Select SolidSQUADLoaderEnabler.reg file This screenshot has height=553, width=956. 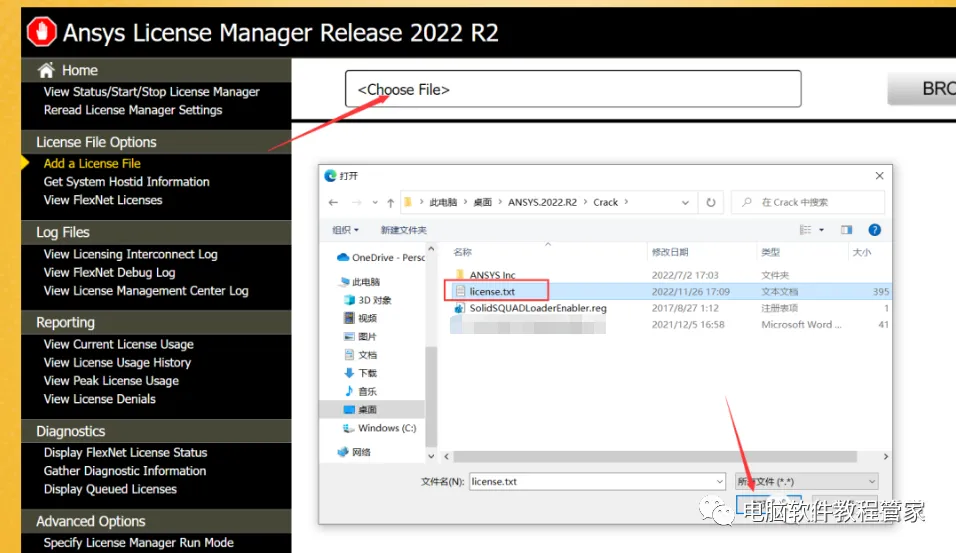(x=530, y=308)
